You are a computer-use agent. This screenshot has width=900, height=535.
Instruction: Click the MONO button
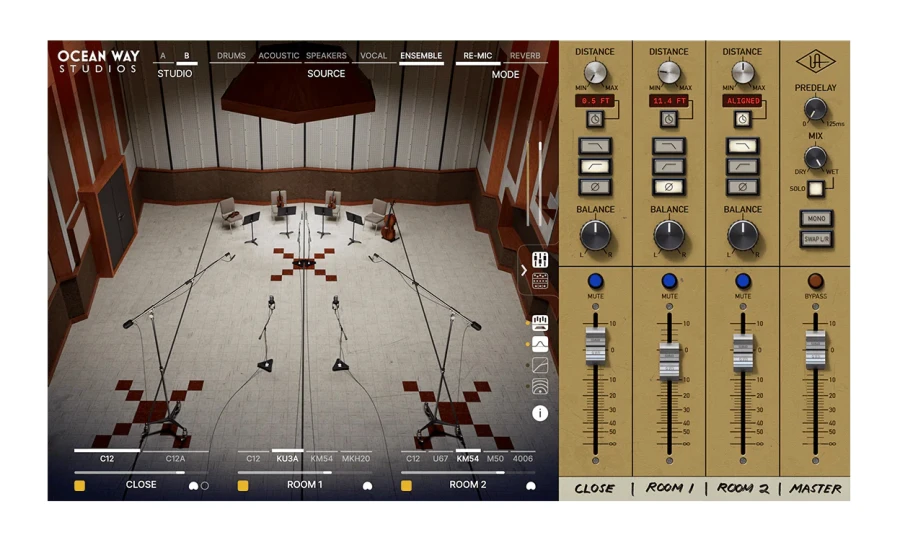(816, 219)
